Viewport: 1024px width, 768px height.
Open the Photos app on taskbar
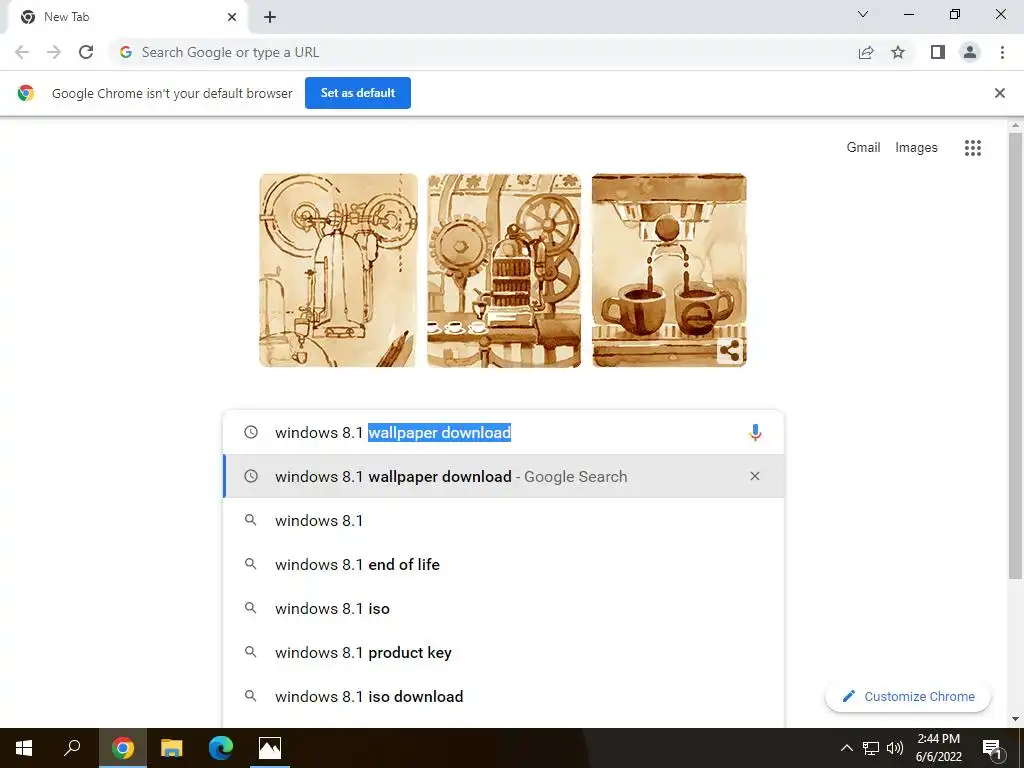[x=270, y=748]
